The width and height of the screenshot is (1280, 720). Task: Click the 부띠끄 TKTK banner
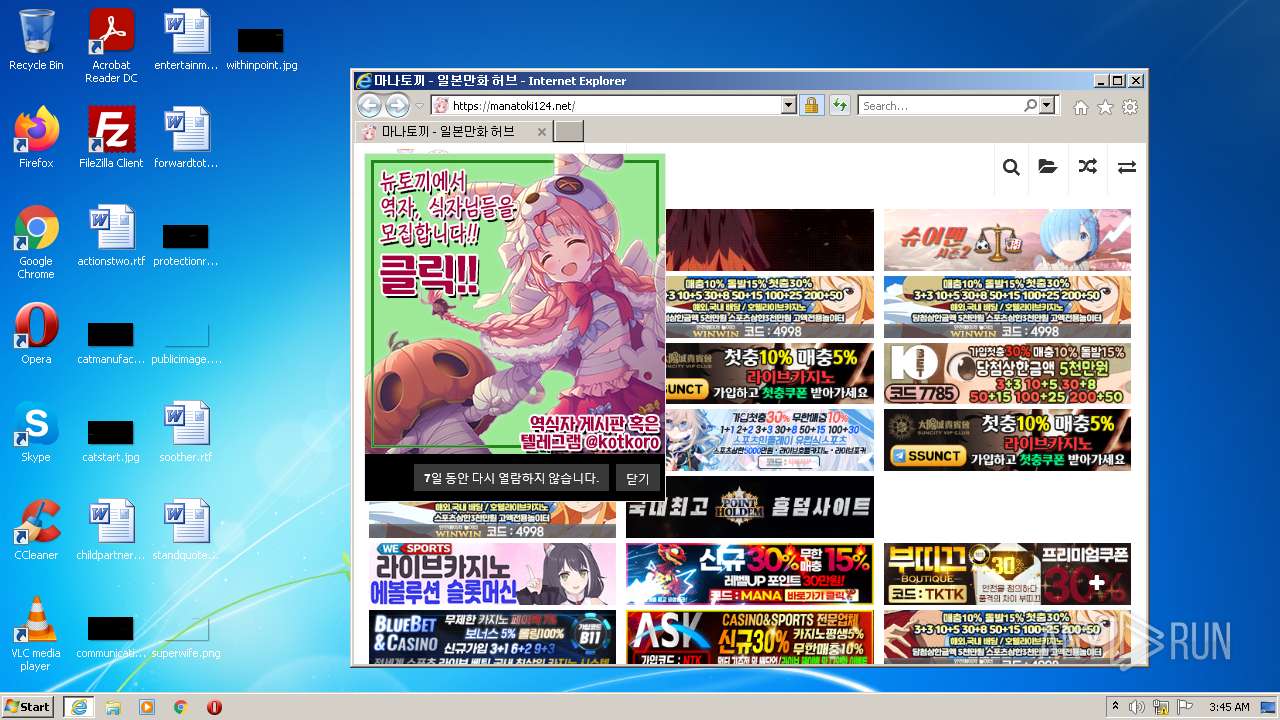(x=1007, y=574)
